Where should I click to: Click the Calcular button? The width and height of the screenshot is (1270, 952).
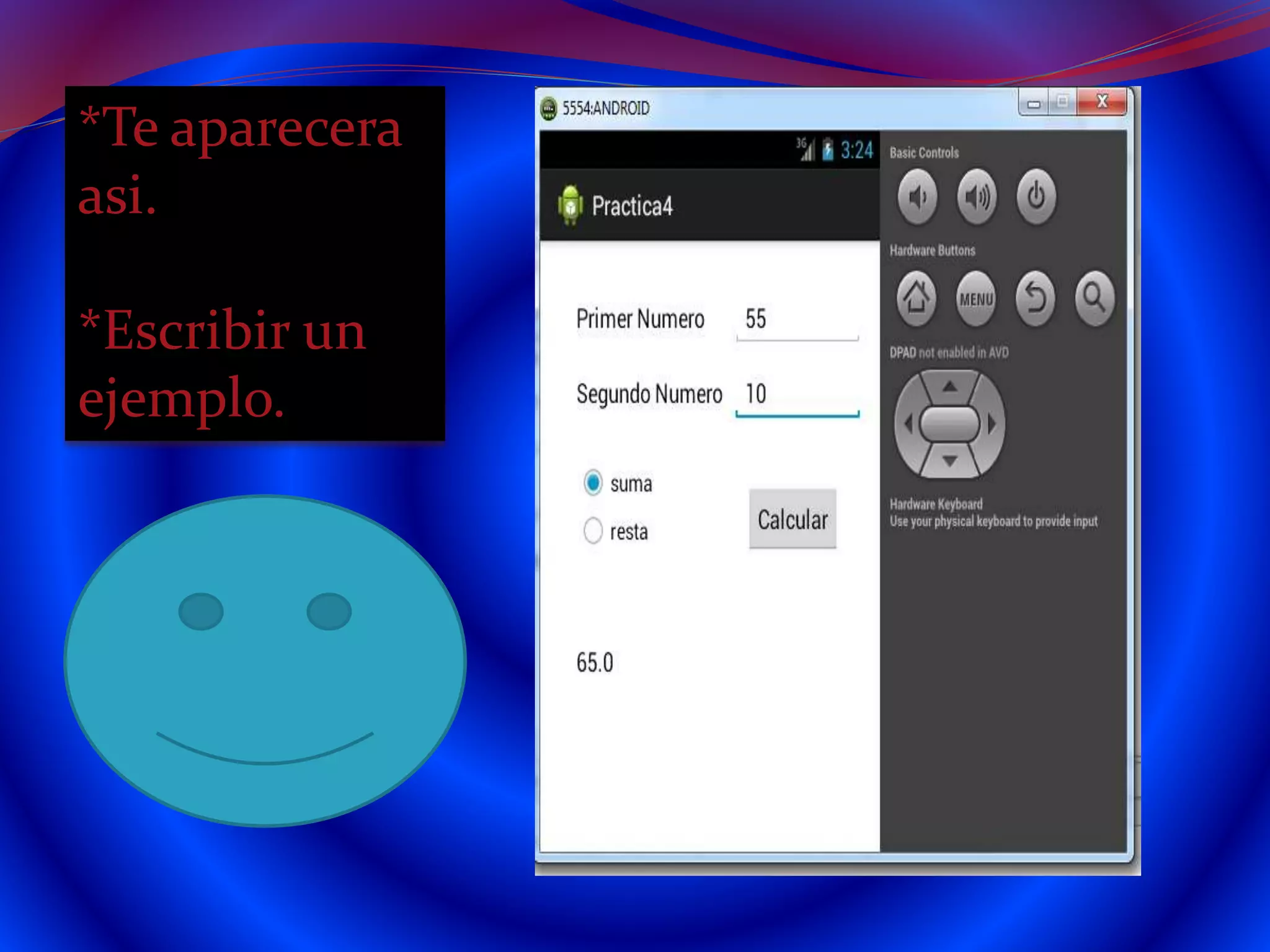coord(792,519)
